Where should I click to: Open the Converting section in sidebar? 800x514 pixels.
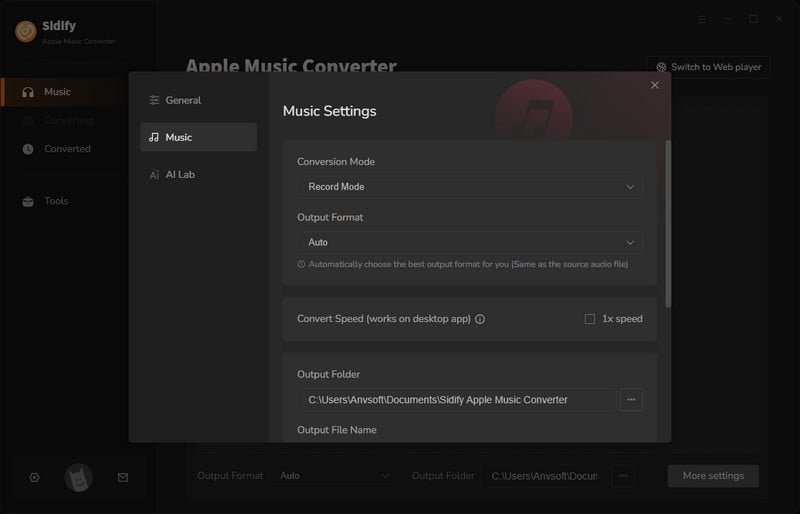(x=65, y=120)
